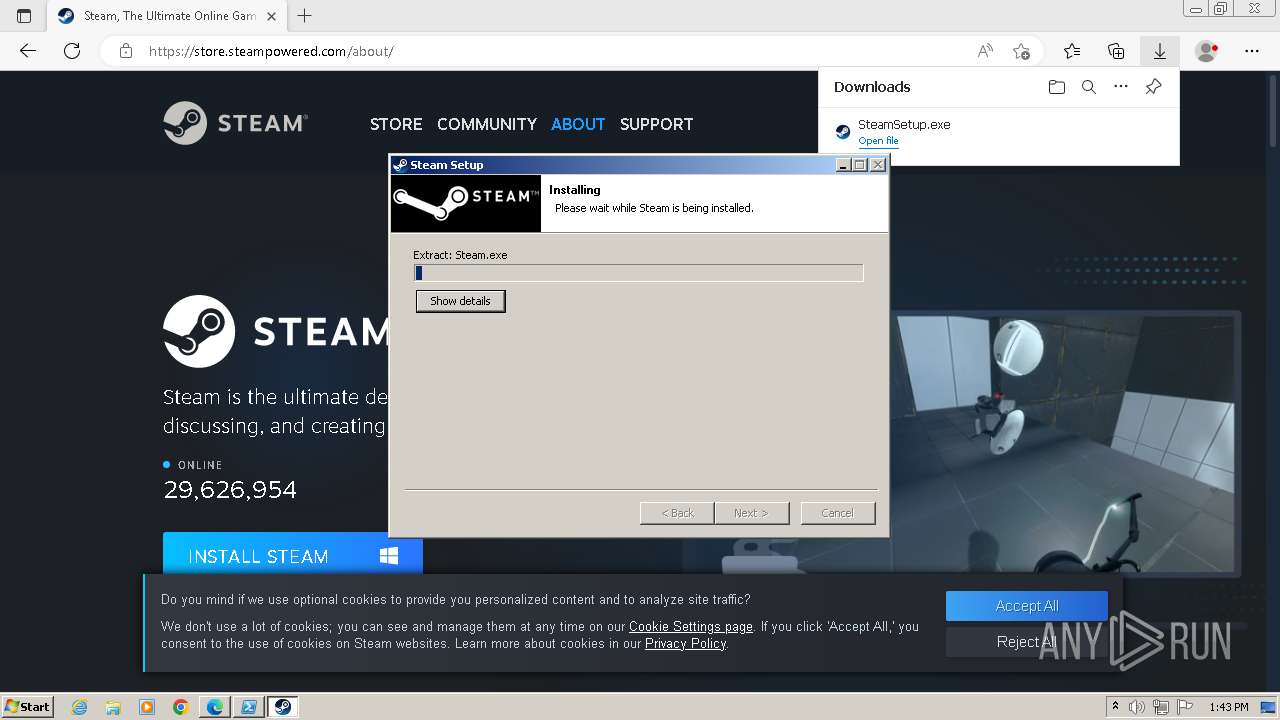Open the downloads folder

pyautogui.click(x=1057, y=87)
